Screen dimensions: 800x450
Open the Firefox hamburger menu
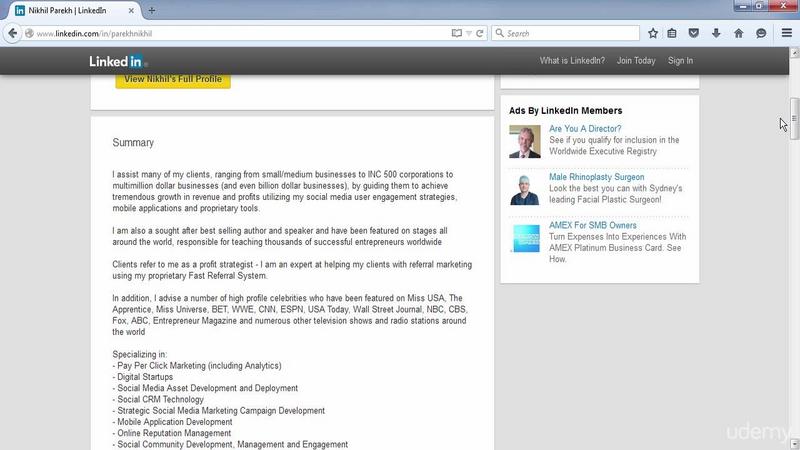tap(787, 33)
